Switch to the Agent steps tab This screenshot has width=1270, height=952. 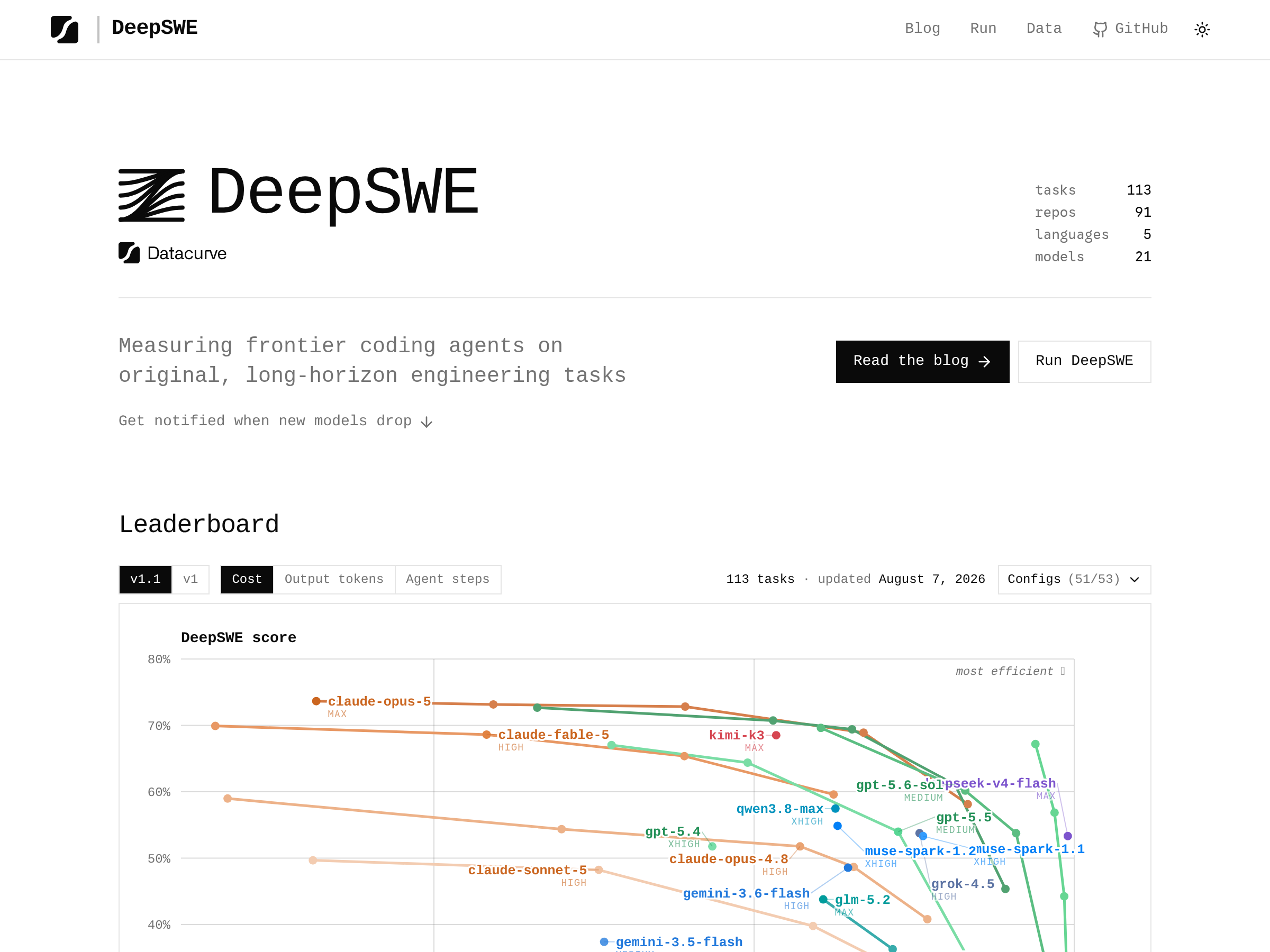pyautogui.click(x=447, y=580)
